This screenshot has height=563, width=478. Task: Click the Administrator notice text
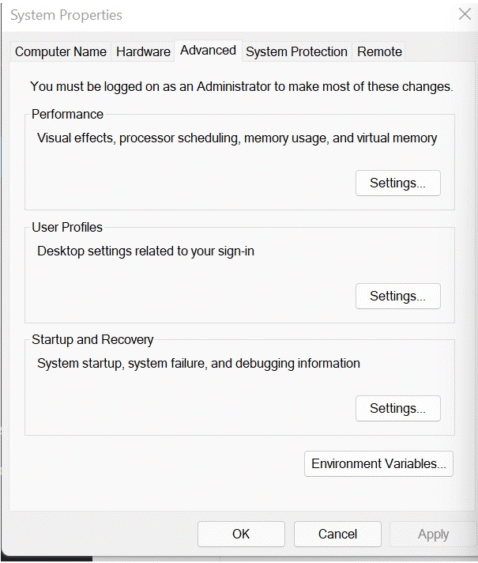[241, 87]
